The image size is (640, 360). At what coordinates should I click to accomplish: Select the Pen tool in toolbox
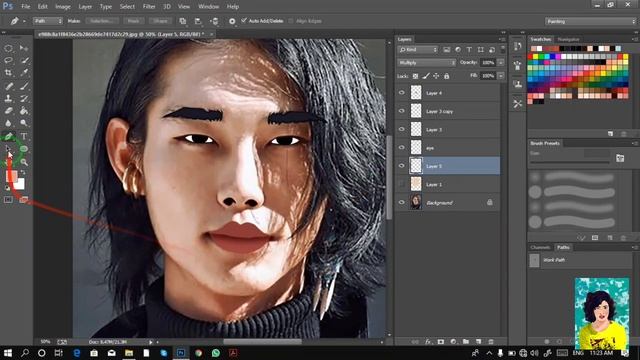8,136
